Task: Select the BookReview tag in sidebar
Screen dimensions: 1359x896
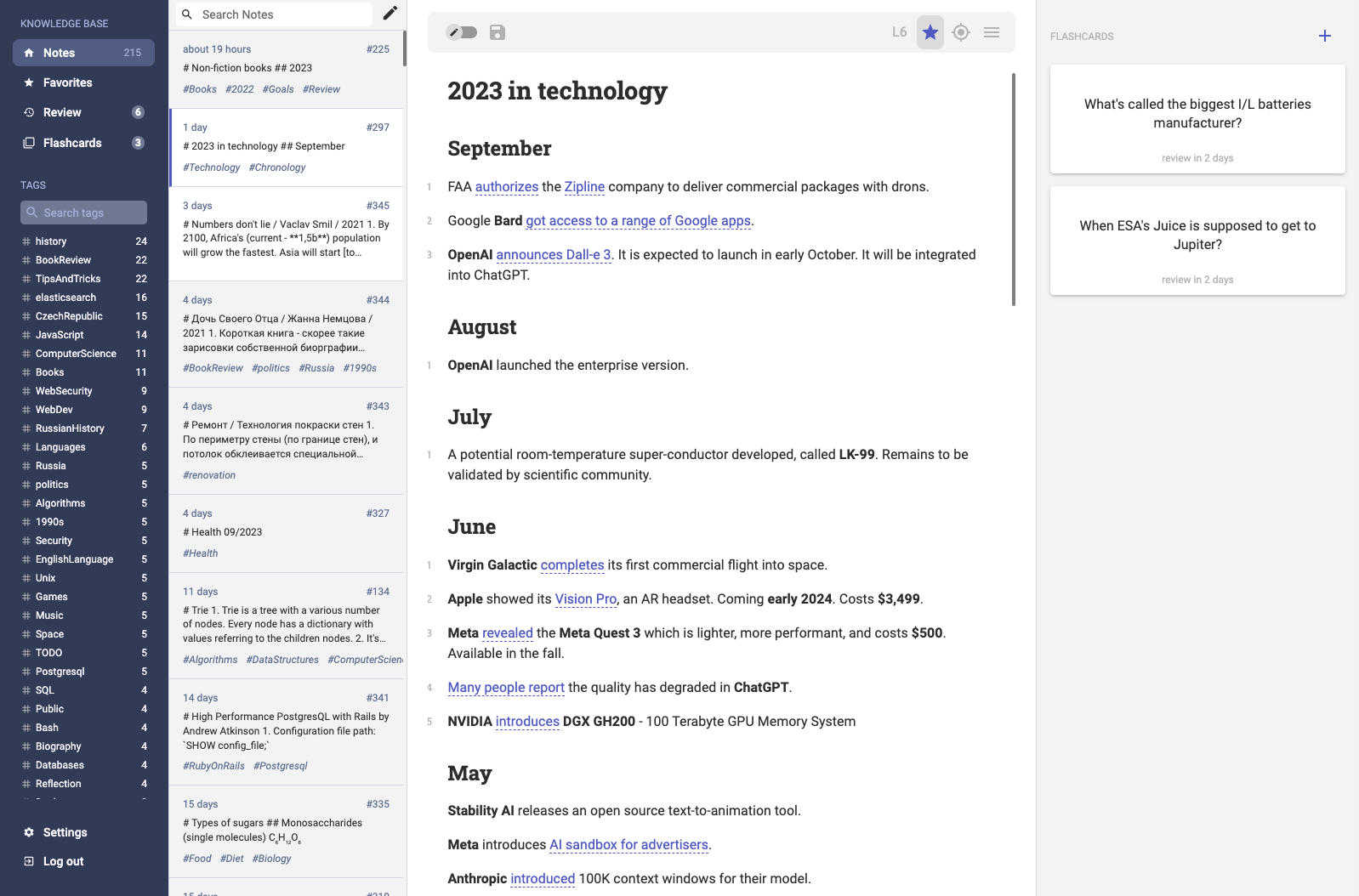Action: click(84, 260)
